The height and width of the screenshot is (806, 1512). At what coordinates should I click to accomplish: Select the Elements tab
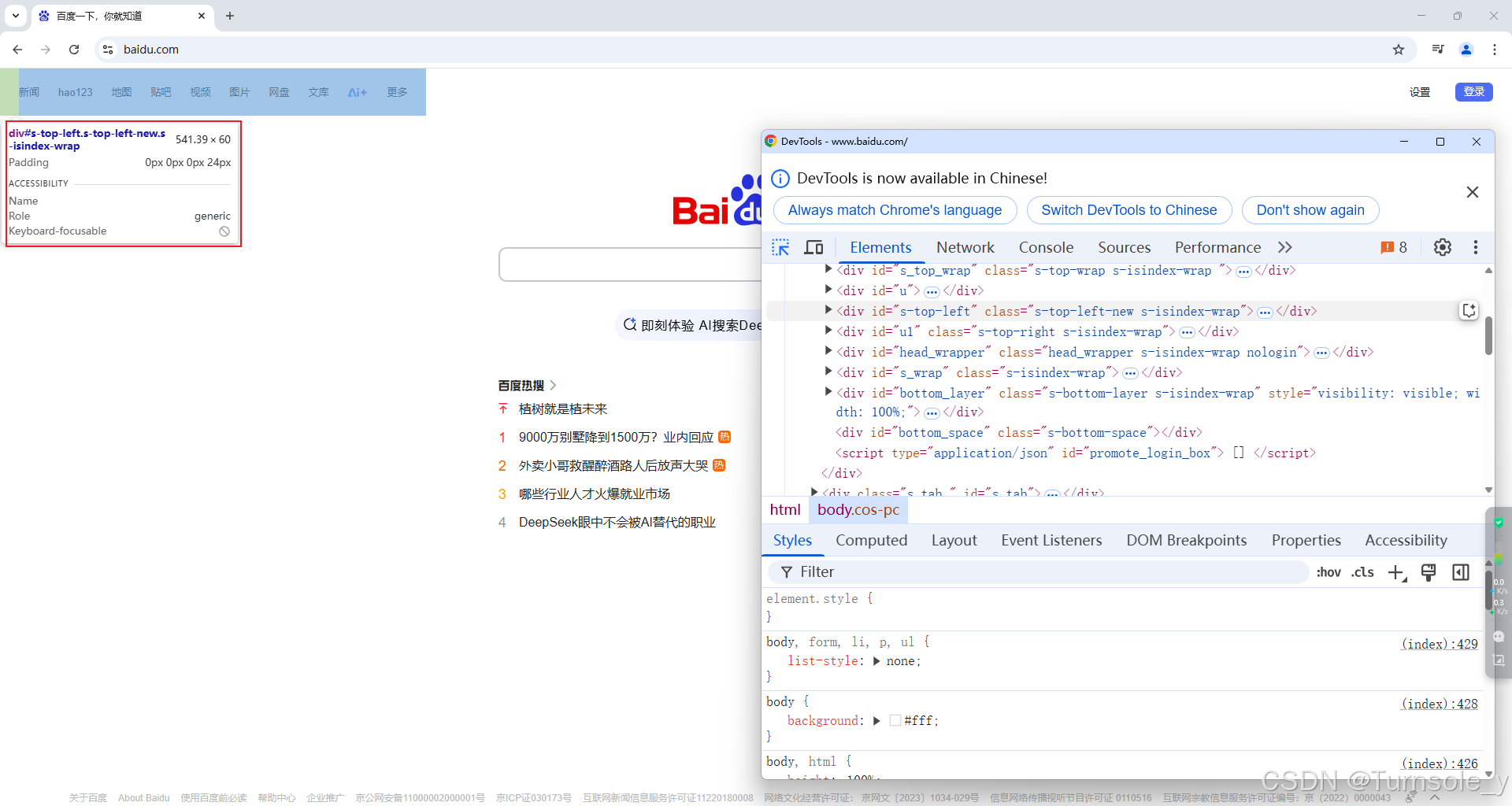point(880,247)
